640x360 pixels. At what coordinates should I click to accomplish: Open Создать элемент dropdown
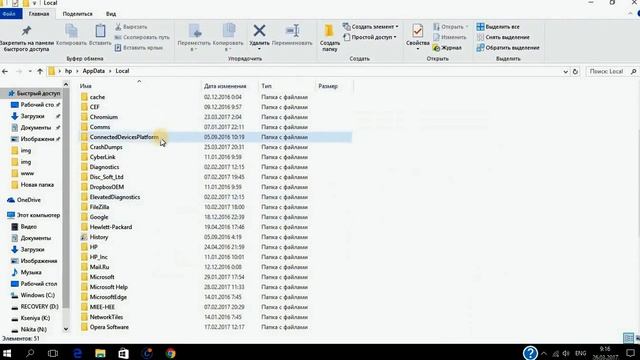tap(371, 27)
